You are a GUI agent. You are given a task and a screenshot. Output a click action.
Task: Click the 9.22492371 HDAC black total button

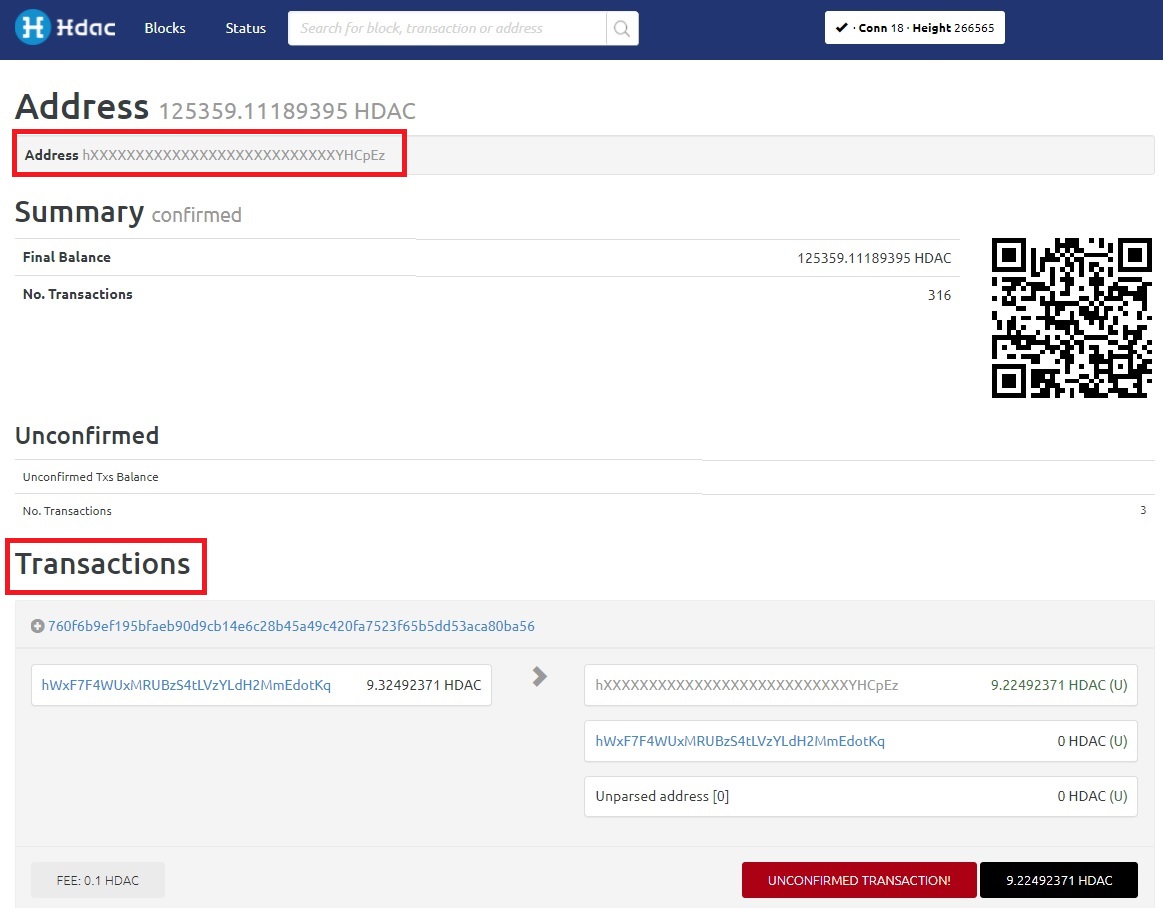(1058, 881)
